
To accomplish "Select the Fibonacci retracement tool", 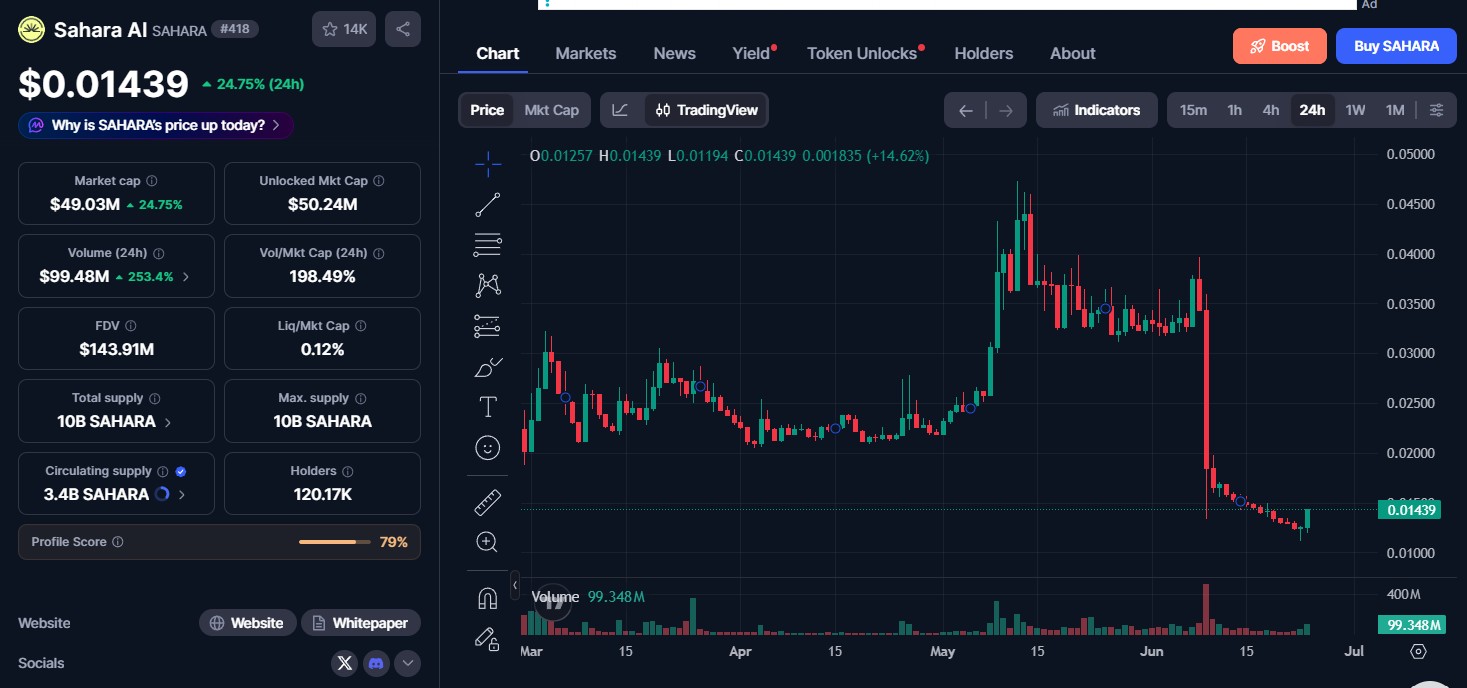I will tap(488, 244).
